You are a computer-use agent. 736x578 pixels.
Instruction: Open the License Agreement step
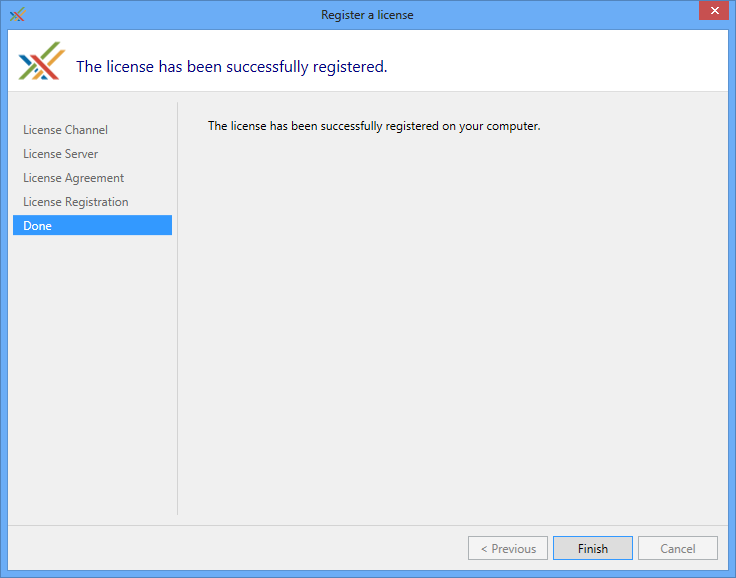pyautogui.click(x=74, y=178)
